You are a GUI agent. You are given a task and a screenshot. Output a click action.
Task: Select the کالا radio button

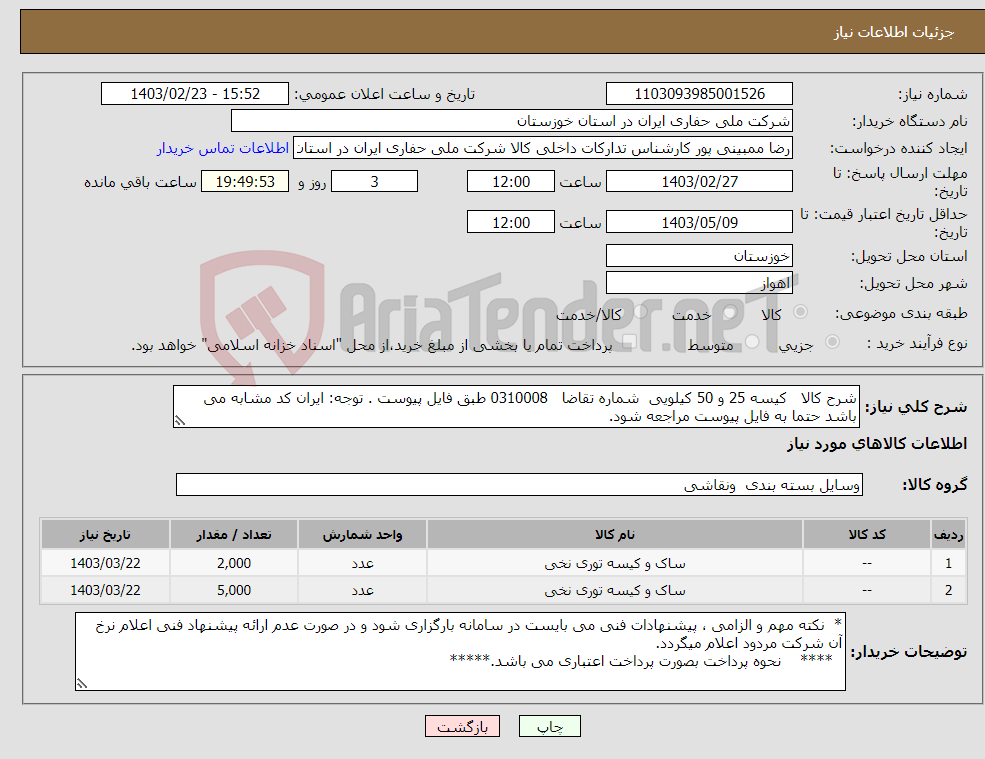(800, 312)
